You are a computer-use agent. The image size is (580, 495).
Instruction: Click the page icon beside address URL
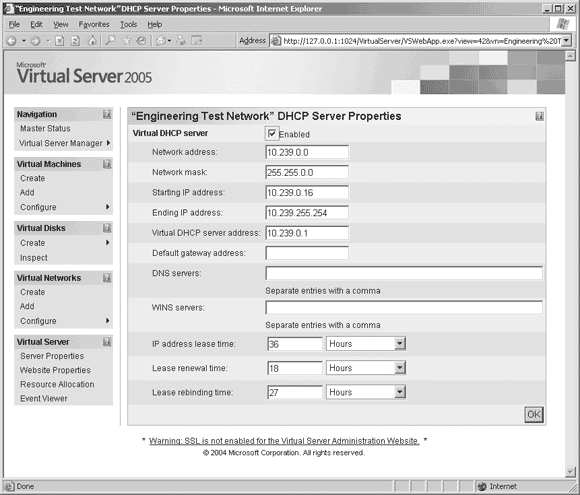(x=276, y=41)
